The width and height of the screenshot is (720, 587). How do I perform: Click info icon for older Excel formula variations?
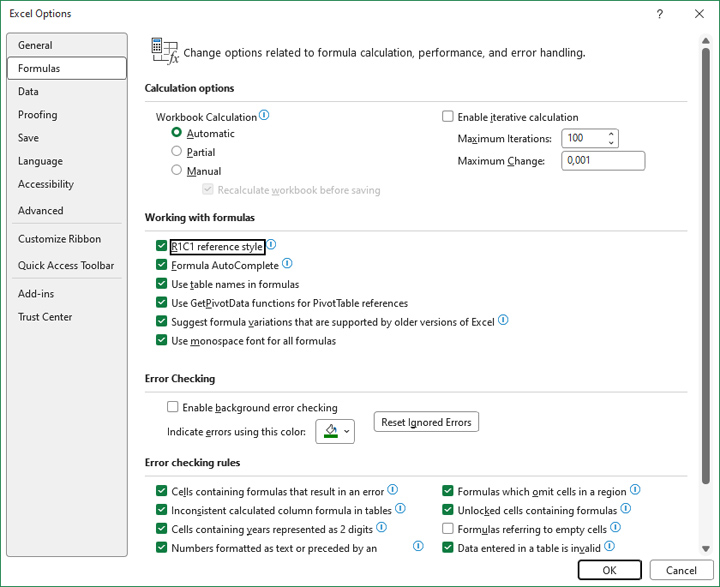tap(503, 321)
